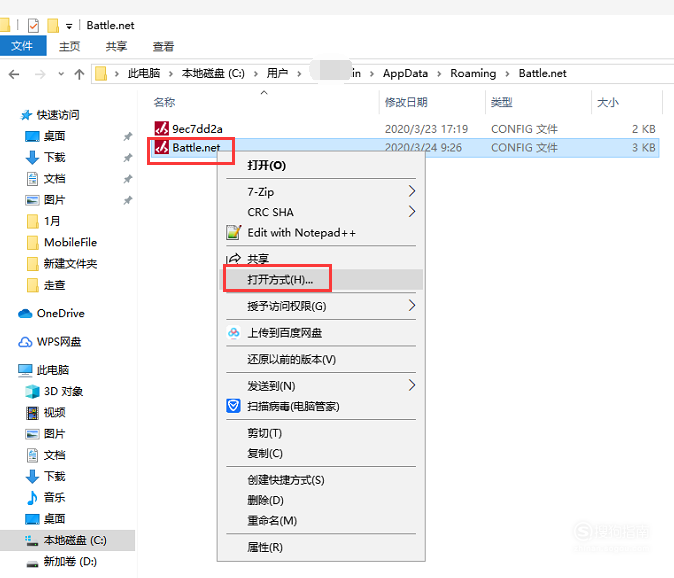The width and height of the screenshot is (674, 578).
Task: Click 用户 in address breadcrumb
Action: 277,73
